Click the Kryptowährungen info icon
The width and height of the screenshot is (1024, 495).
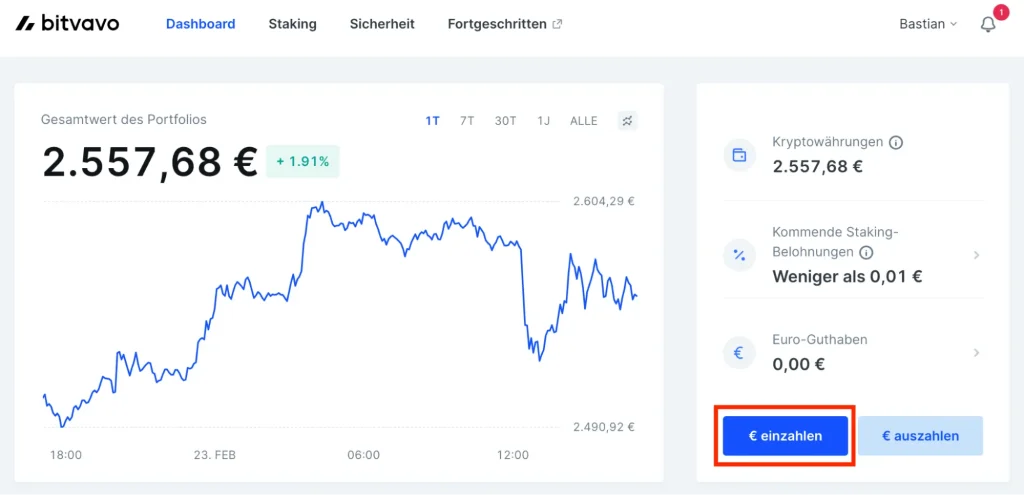coord(896,143)
